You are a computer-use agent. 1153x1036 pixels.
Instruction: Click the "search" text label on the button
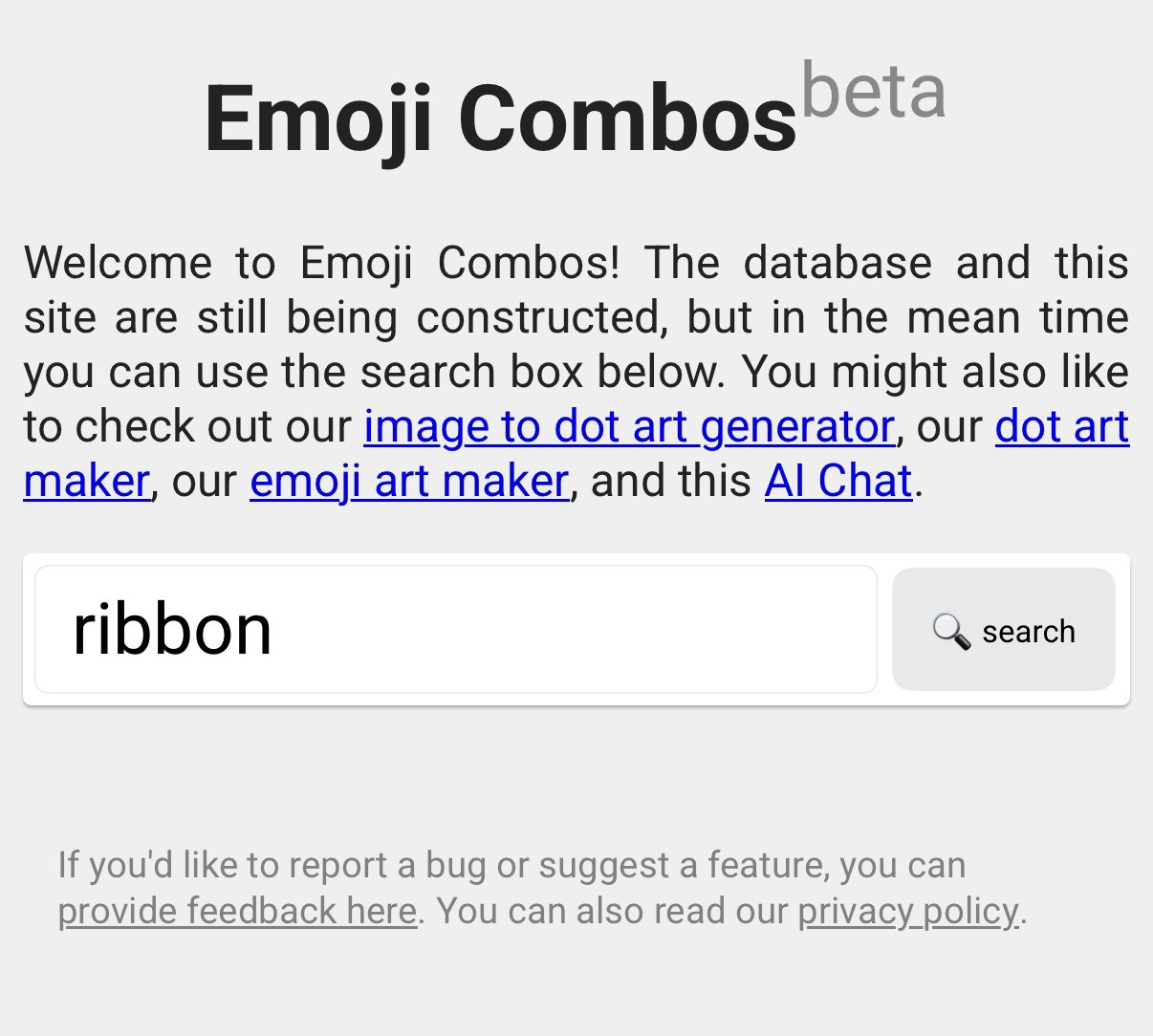pos(1029,632)
